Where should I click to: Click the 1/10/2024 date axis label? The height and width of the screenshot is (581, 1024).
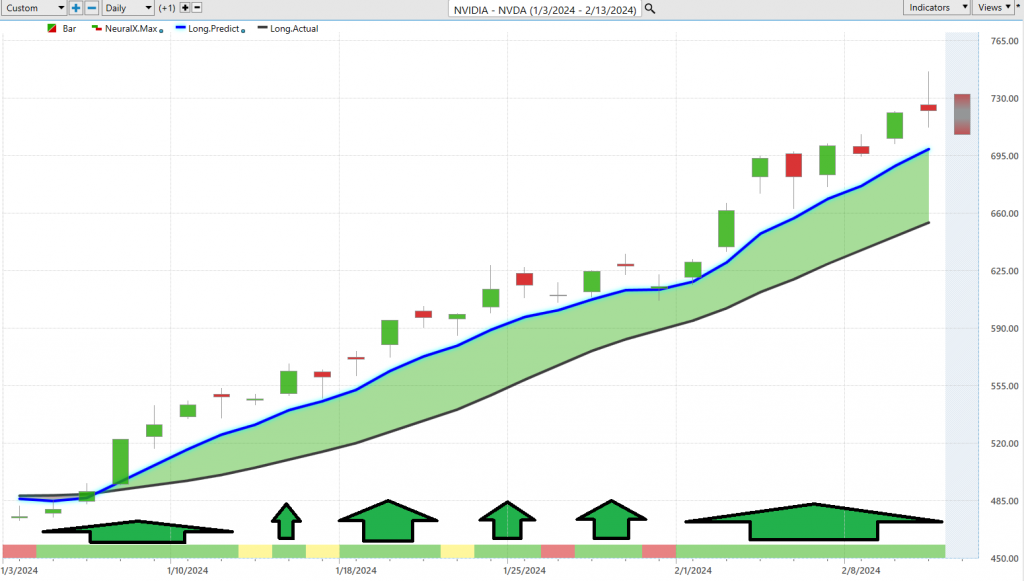[187, 570]
